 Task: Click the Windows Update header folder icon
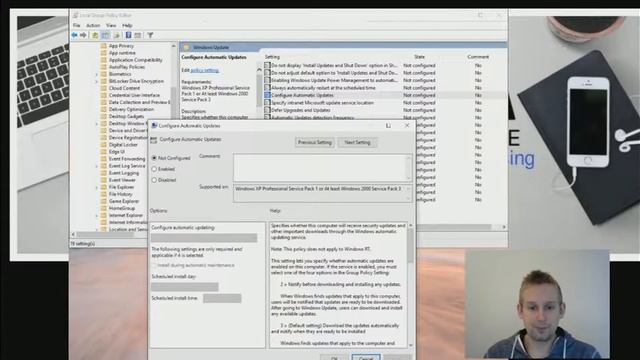[187, 47]
